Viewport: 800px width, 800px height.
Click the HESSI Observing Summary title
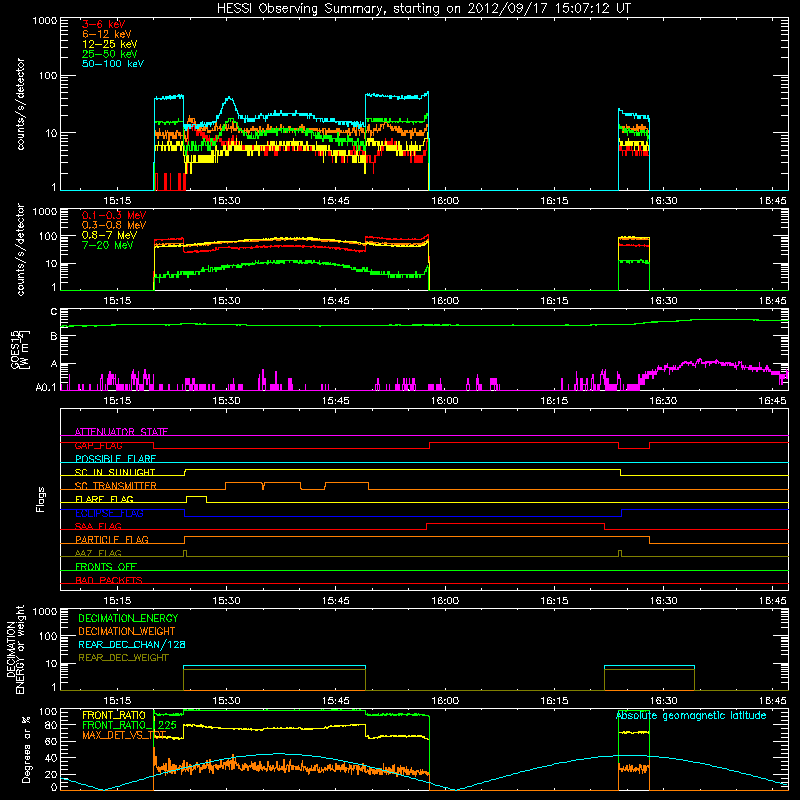[424, 8]
